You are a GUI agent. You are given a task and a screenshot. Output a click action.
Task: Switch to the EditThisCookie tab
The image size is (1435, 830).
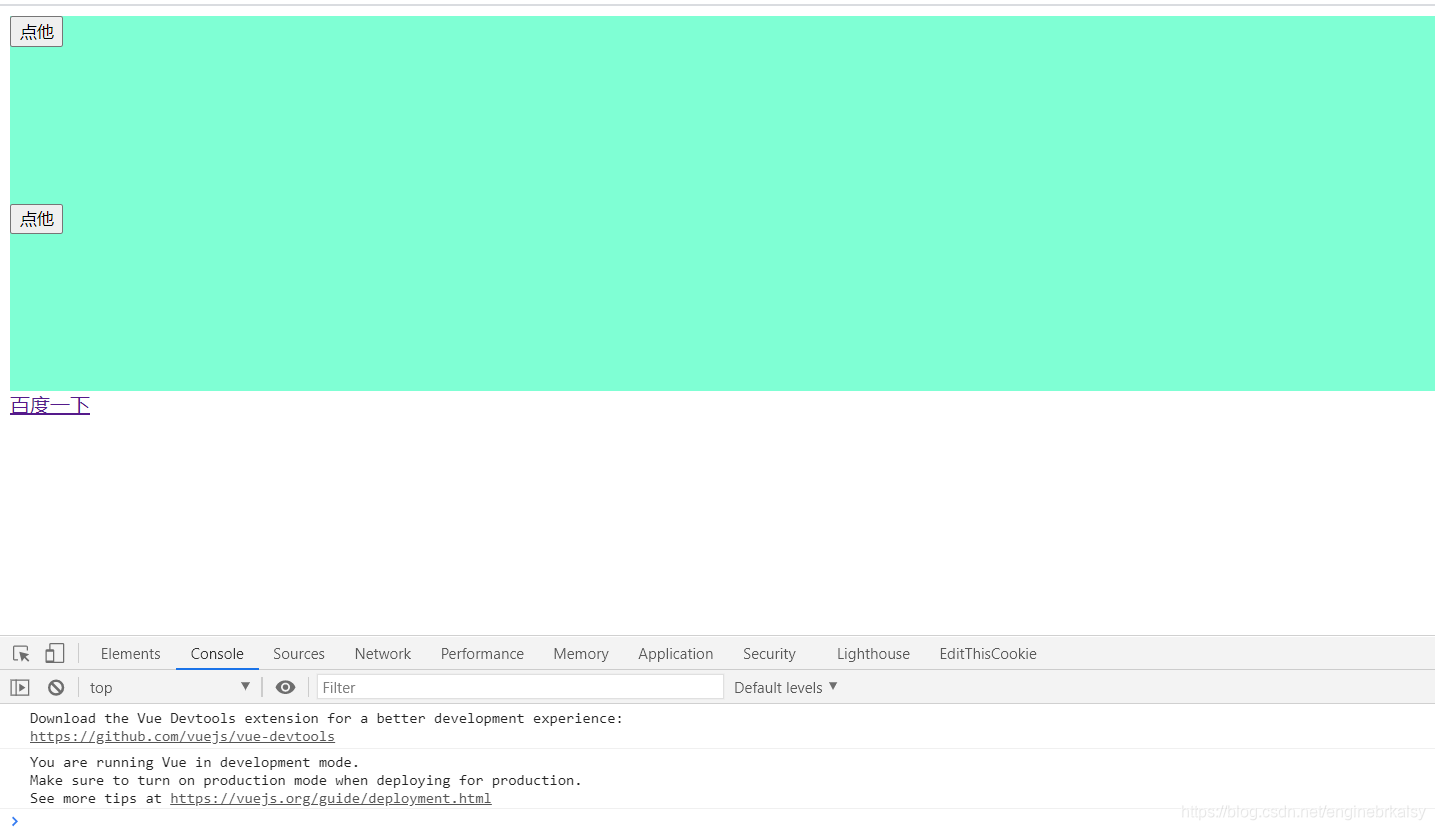[988, 654]
